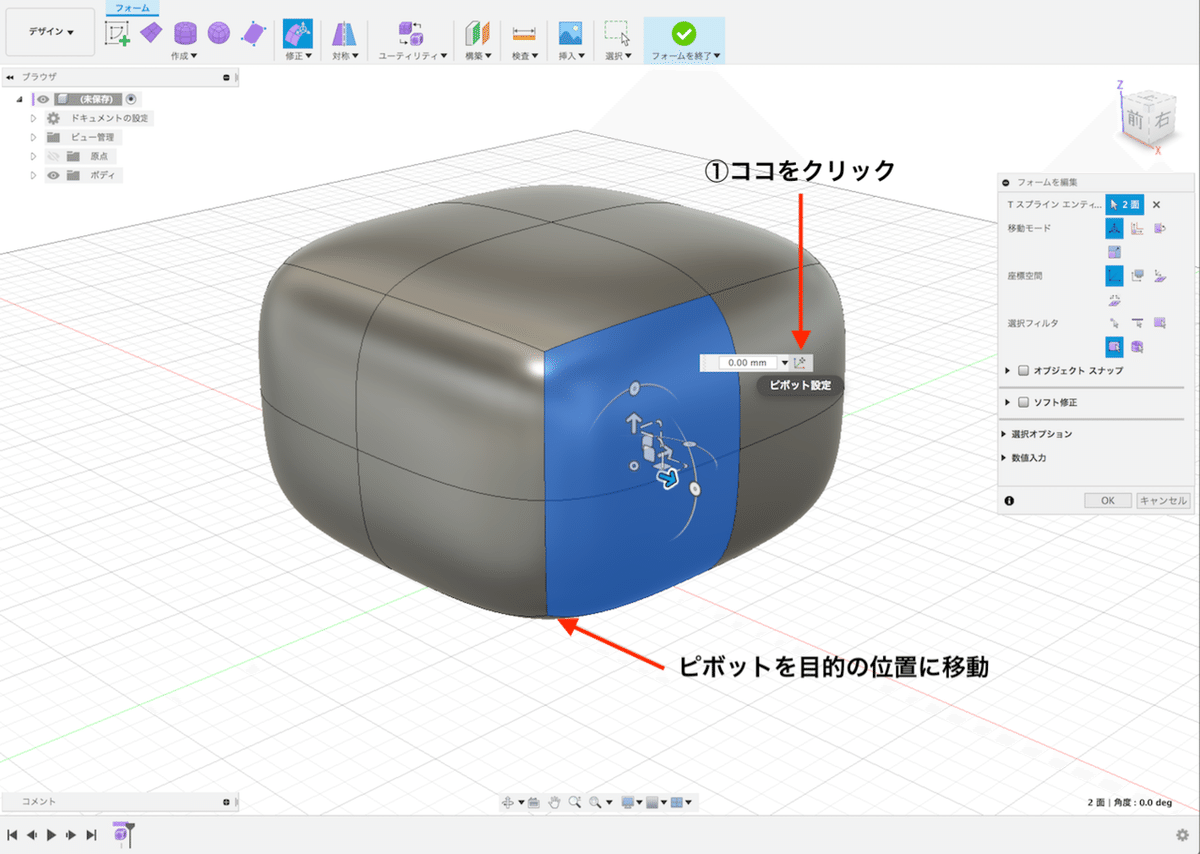Choose Translation move mode icon
The image size is (1200, 854).
pos(1137,228)
